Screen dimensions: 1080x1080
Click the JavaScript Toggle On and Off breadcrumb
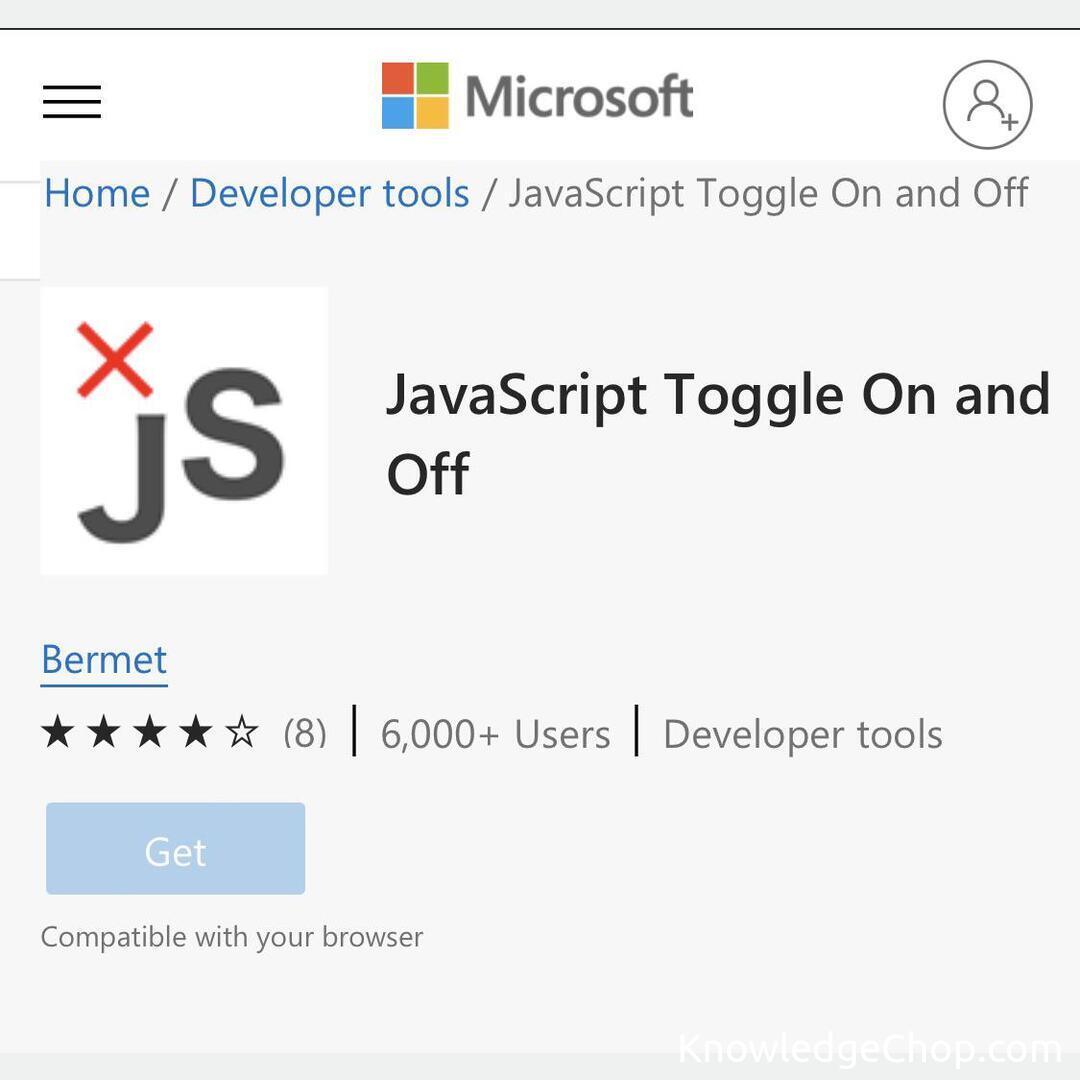click(x=767, y=193)
